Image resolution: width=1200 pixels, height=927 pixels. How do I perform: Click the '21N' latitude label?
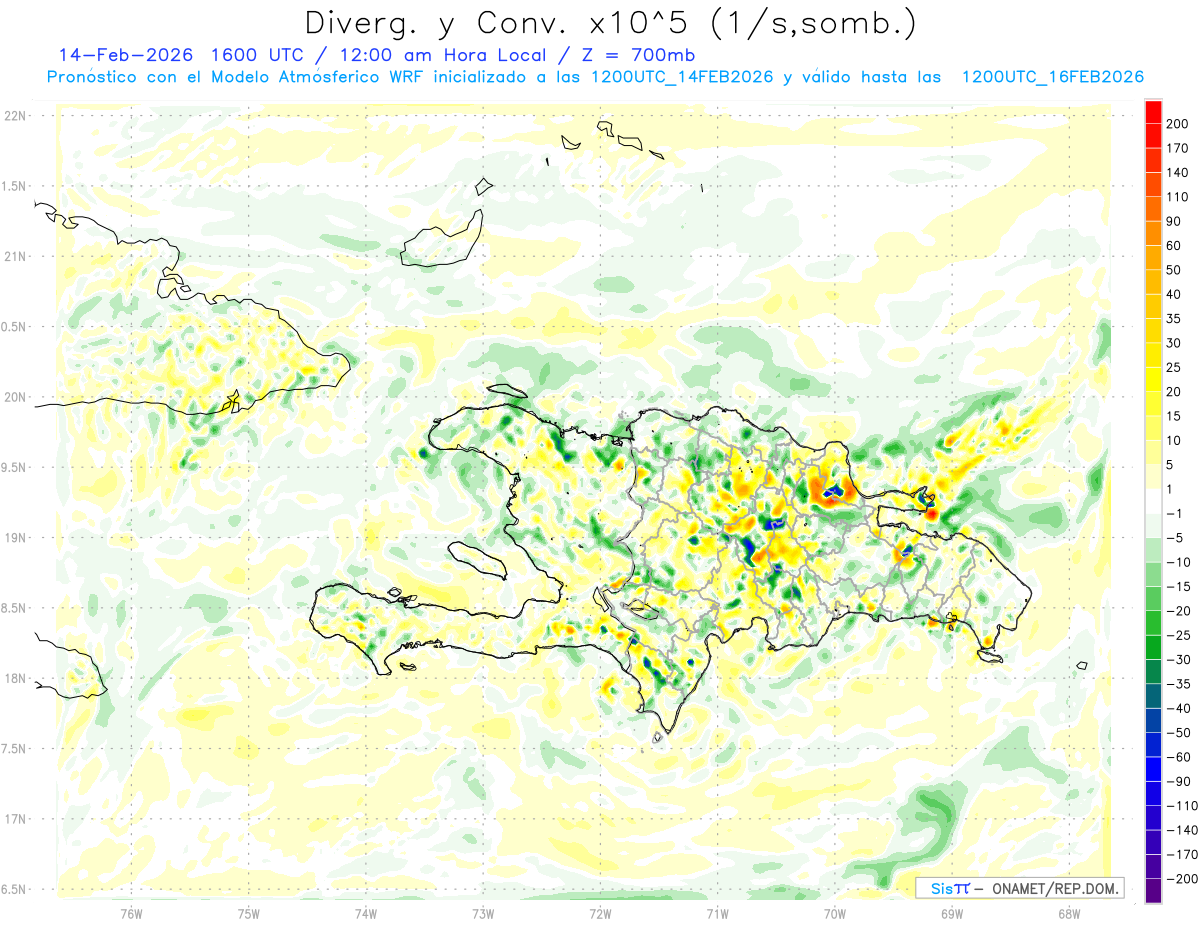pos(15,256)
